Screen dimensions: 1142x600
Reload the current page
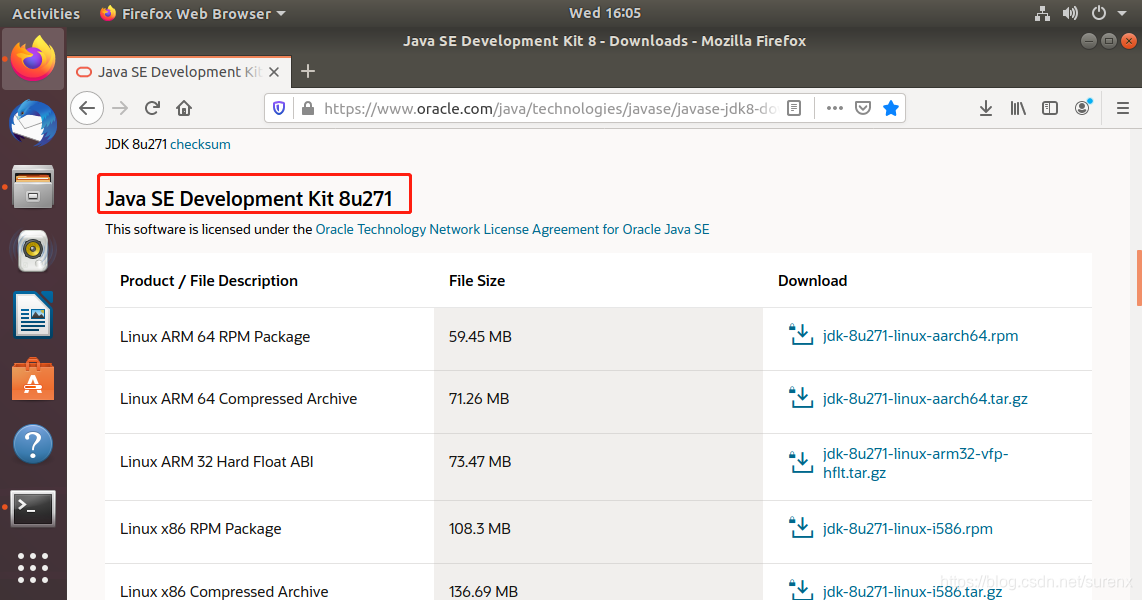[152, 108]
